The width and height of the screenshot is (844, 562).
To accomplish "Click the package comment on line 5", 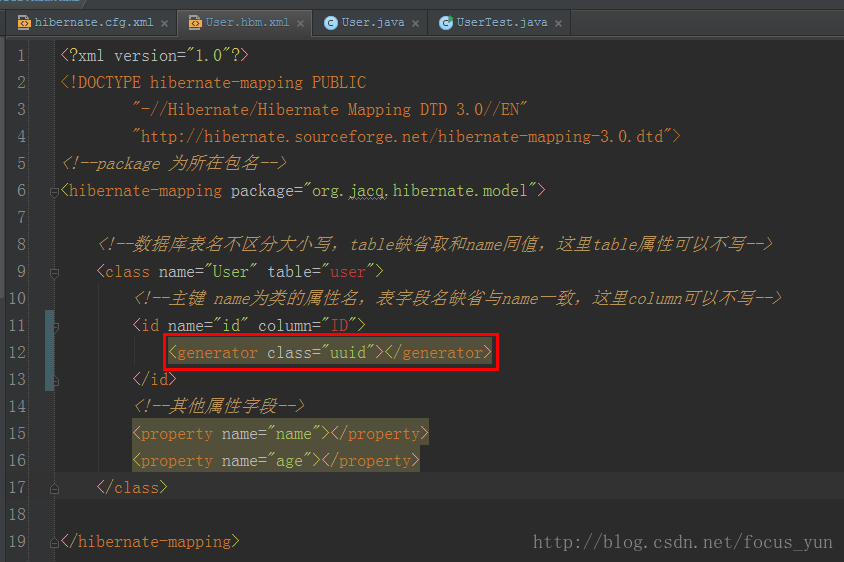I will coord(174,163).
